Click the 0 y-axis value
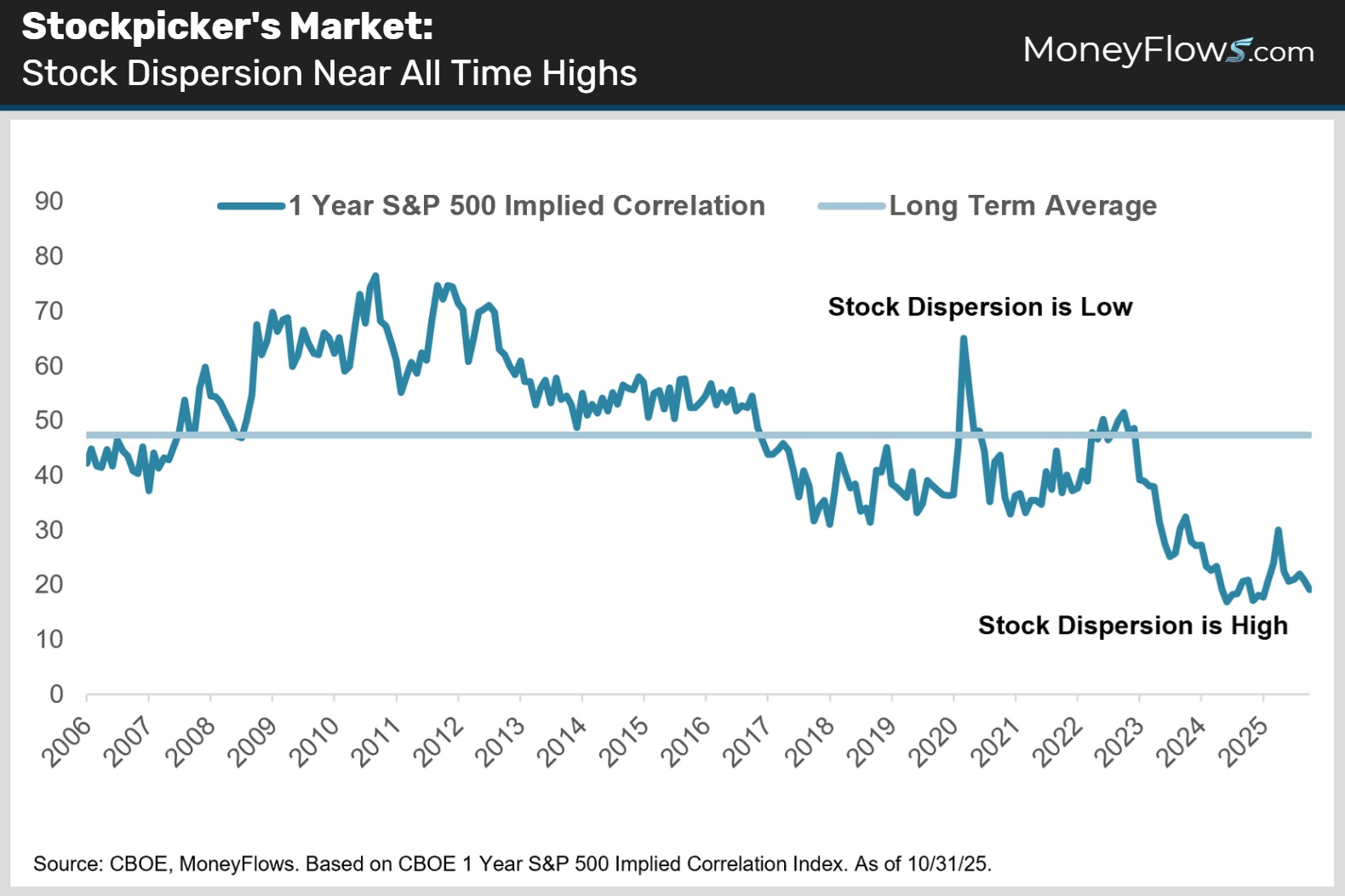The image size is (1345, 896). pos(56,694)
